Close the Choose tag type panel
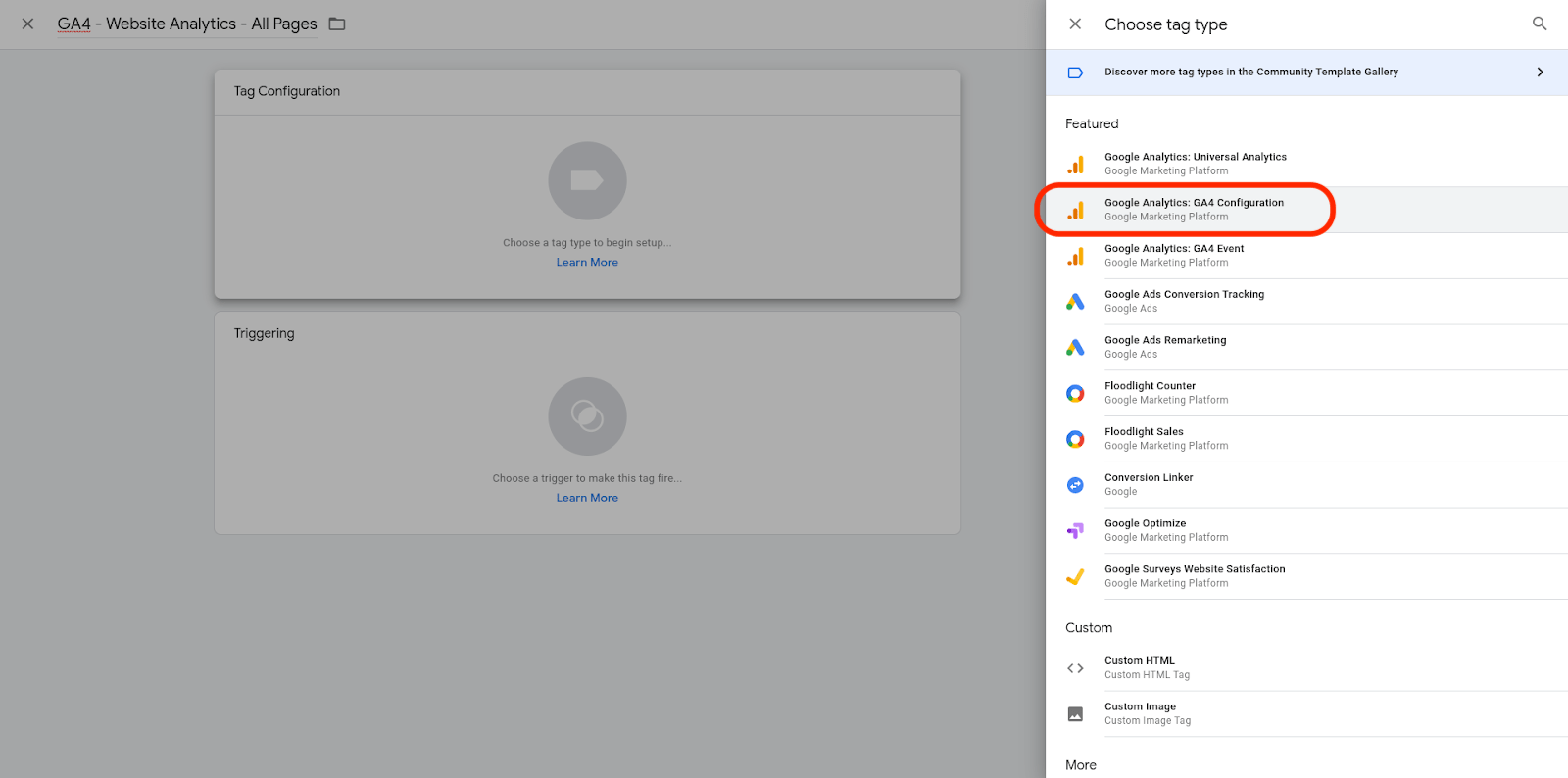Viewport: 1568px width, 778px height. 1075,24
